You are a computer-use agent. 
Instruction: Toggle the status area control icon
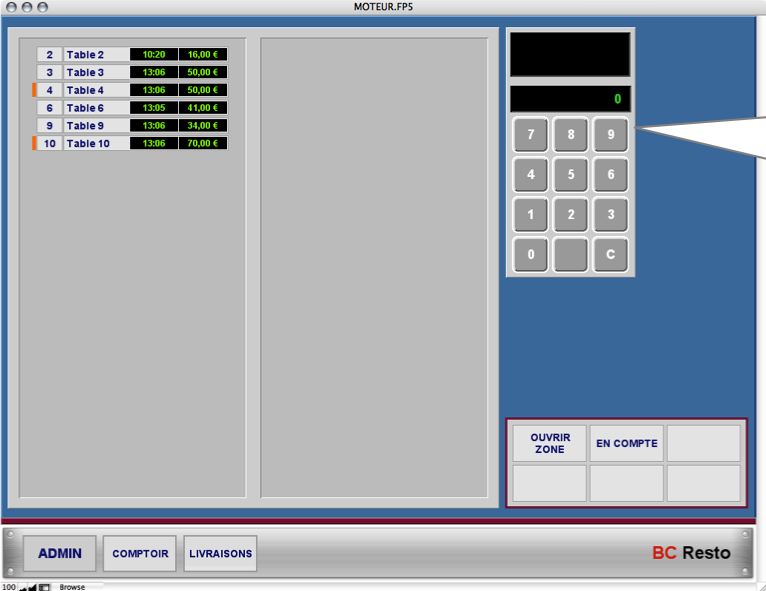tap(44, 588)
